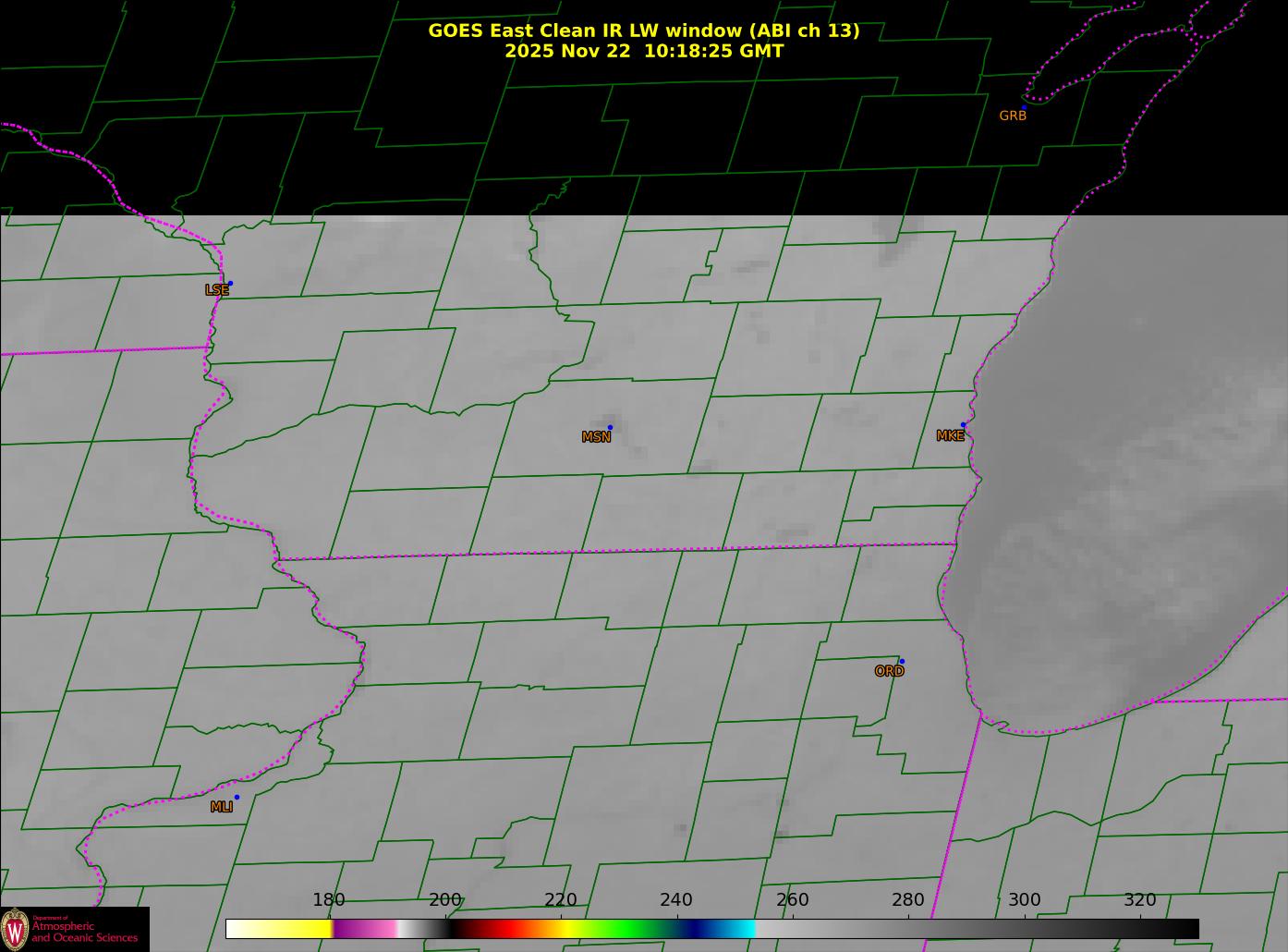Click the "2025 Nov 22 10:18:25 GMT" timestamp
Screen dimensions: 1288x952
point(643,51)
